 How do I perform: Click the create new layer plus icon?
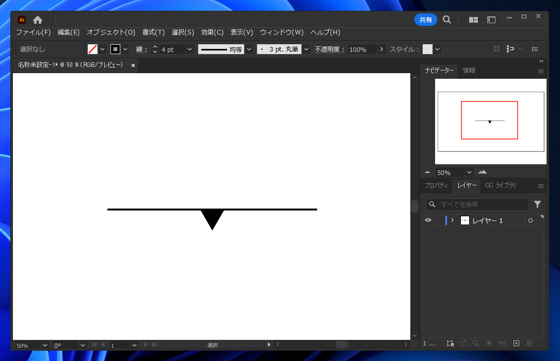point(516,343)
